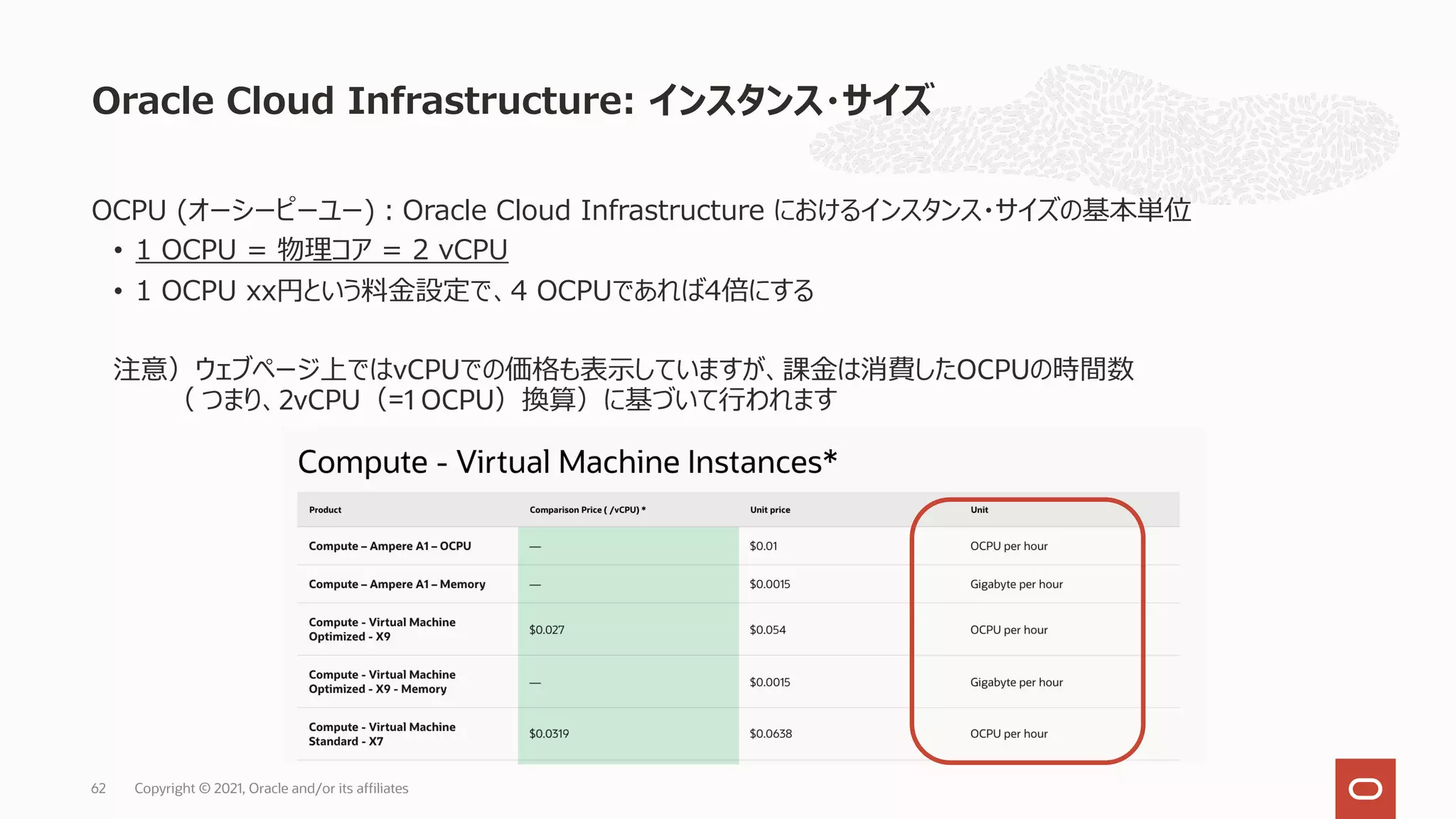Click unit price '$0.0638'

coord(770,734)
